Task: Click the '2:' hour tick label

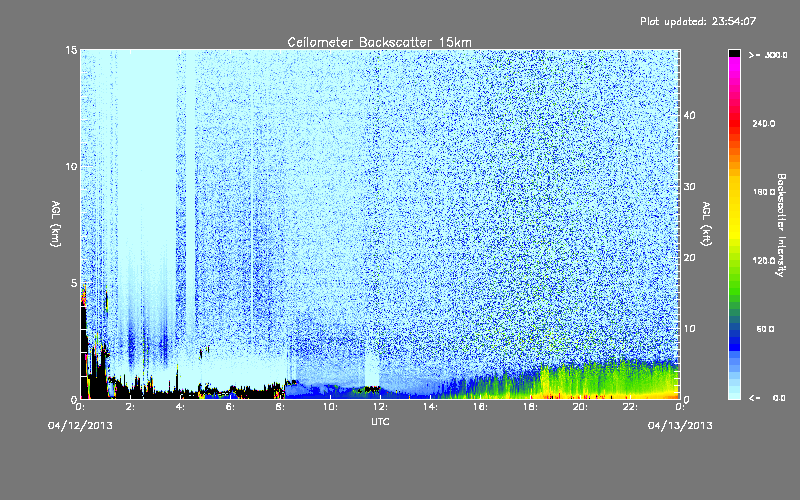Action: [131, 407]
